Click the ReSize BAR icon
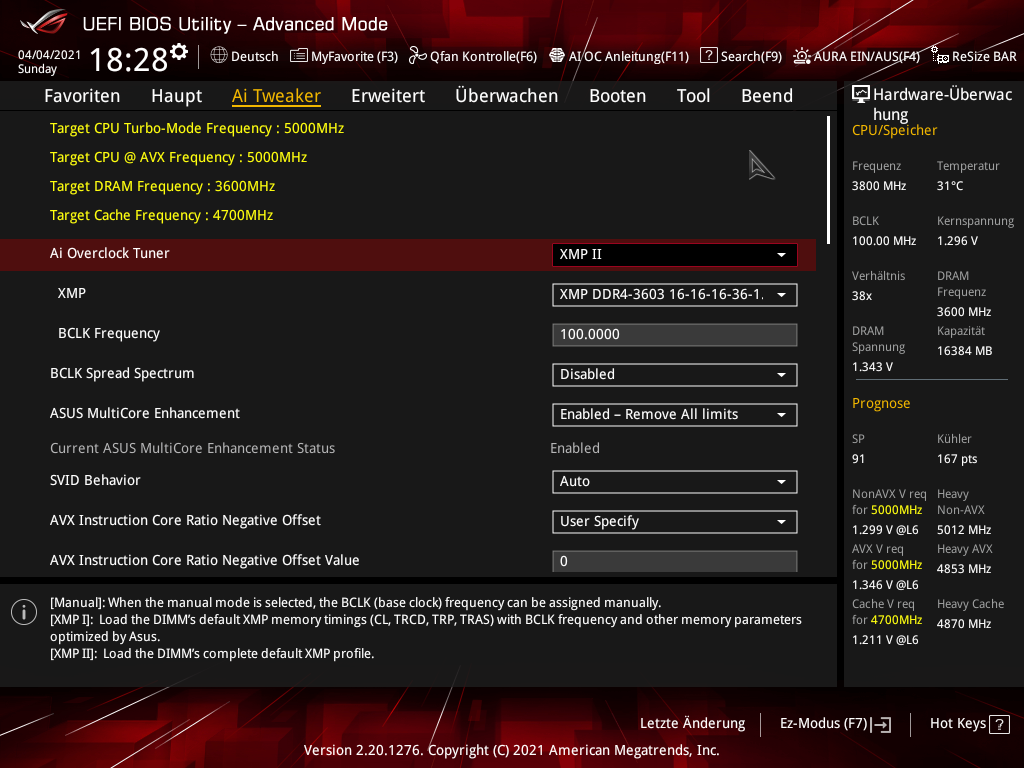The height and width of the screenshot is (768, 1024). 940,56
